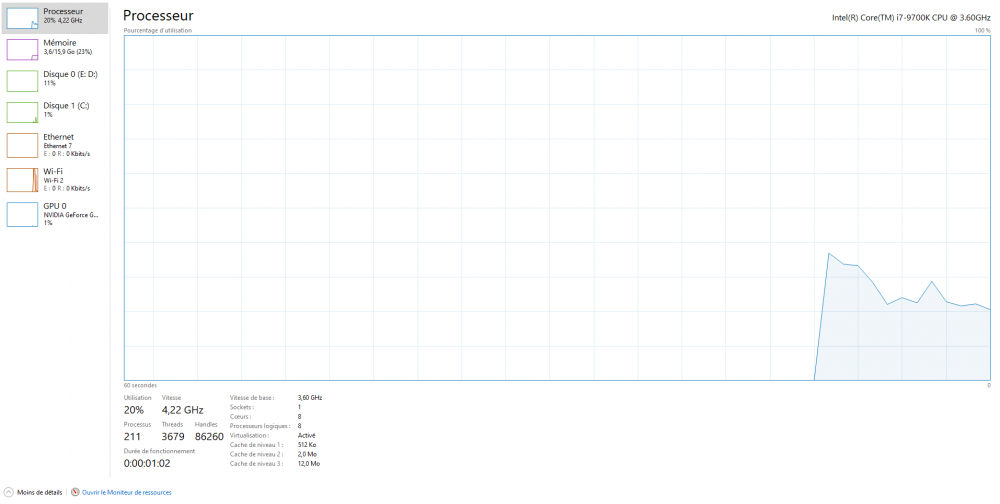Click the Cache de niveau 2 2,0 Mo value

307,454
